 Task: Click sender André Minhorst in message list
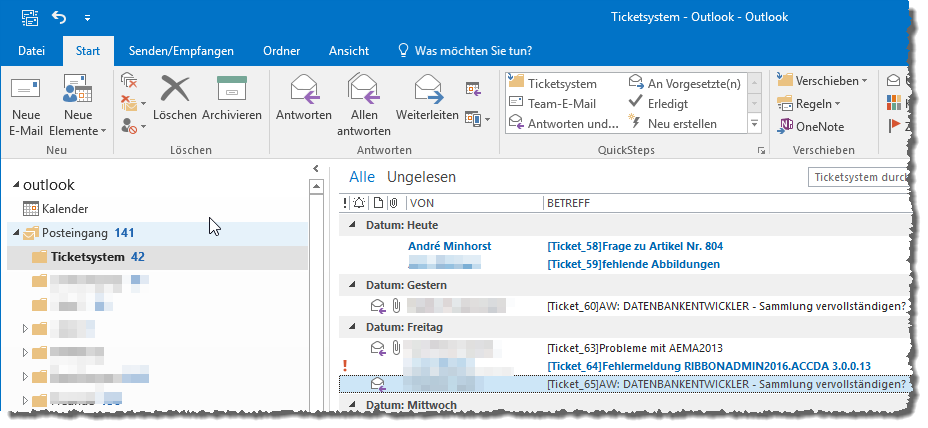[x=450, y=246]
